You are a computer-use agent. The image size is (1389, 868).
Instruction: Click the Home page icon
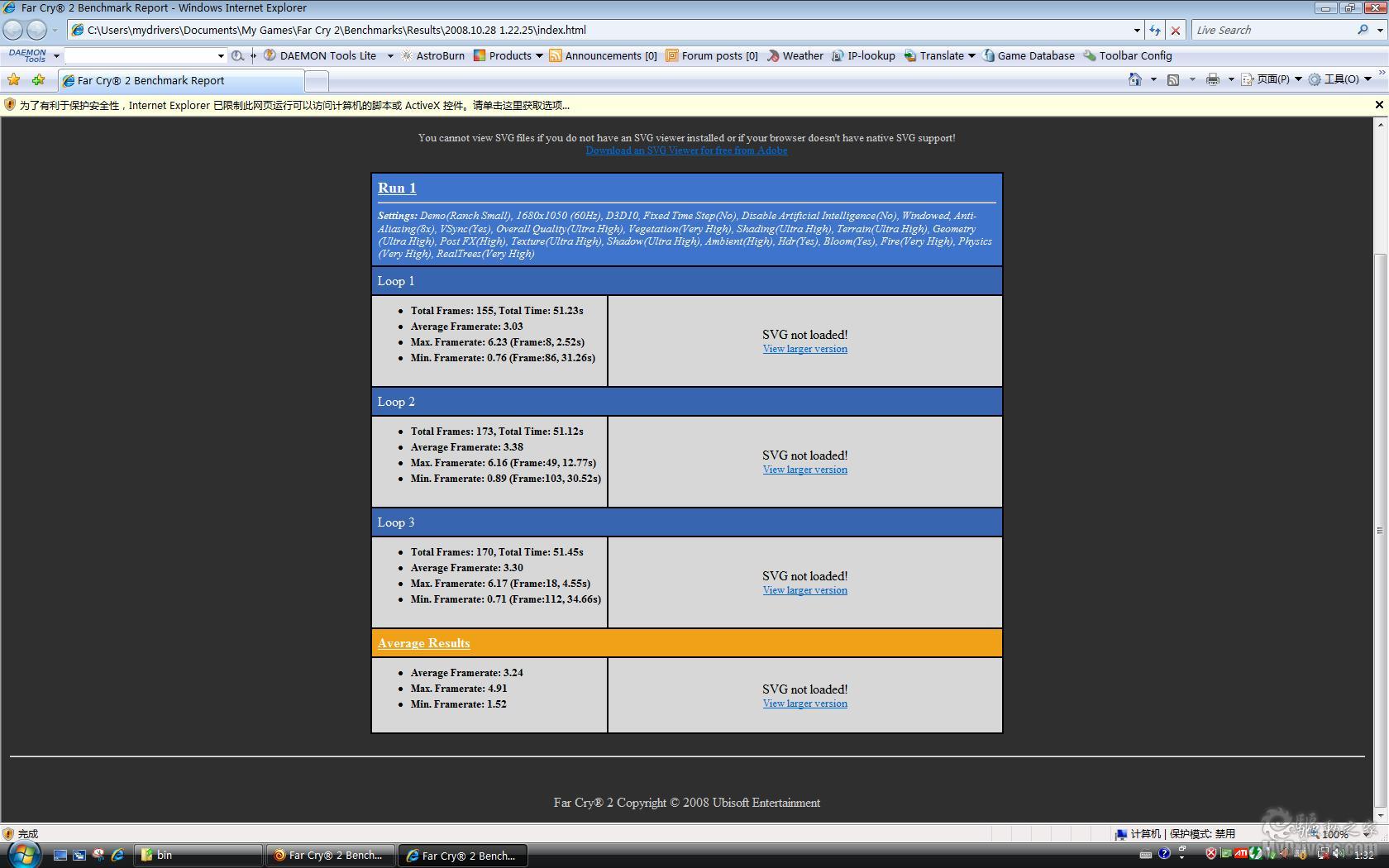tap(1135, 79)
